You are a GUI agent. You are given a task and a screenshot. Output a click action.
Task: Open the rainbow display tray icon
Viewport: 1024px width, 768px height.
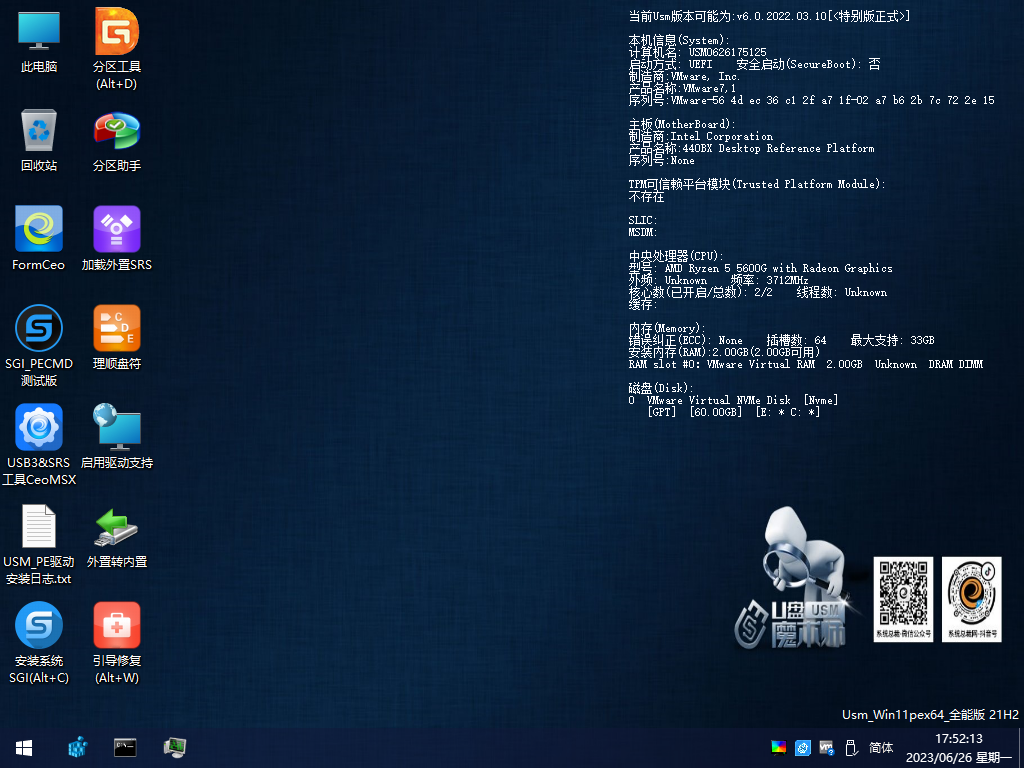pyautogui.click(x=778, y=748)
